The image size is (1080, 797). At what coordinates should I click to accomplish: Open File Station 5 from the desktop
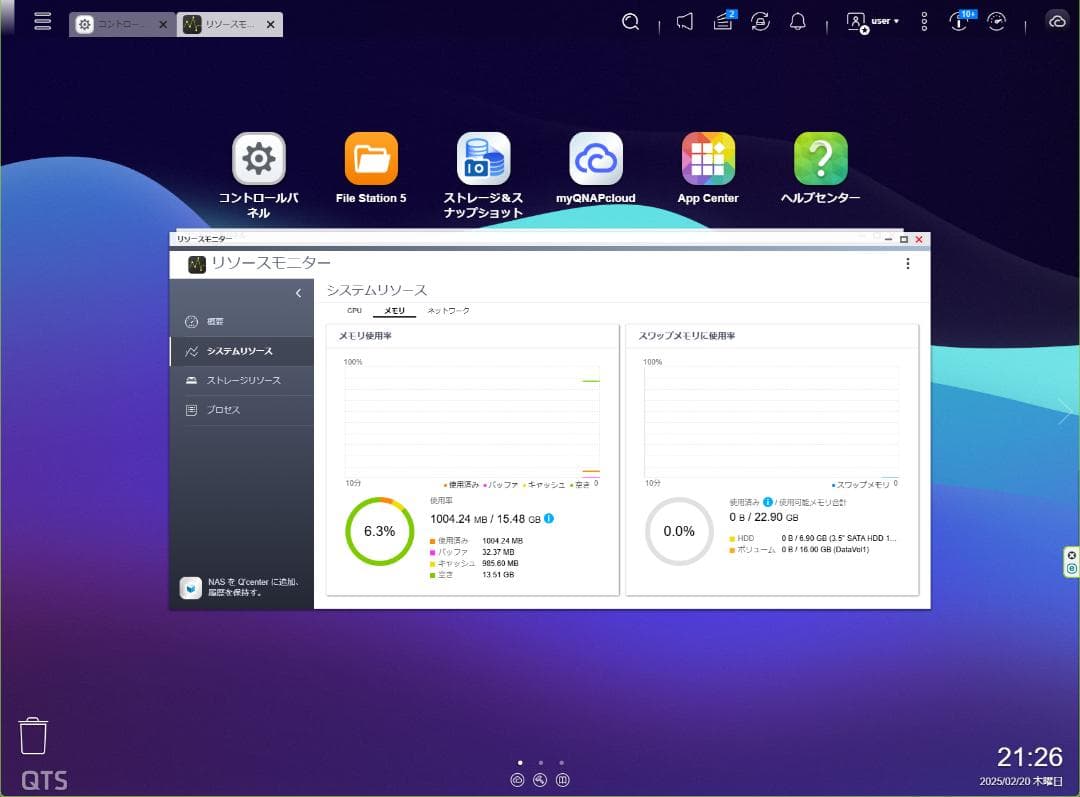tap(371, 158)
